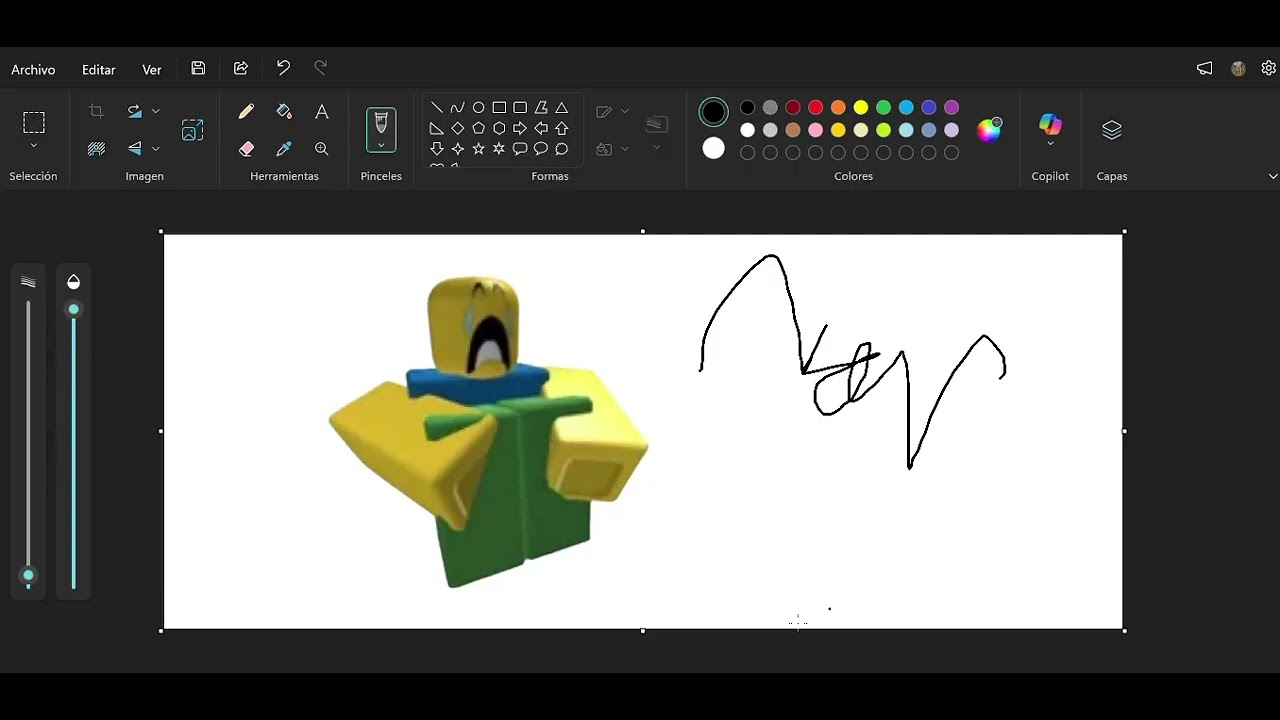
Task: Undo the last stroke
Action: 283,68
